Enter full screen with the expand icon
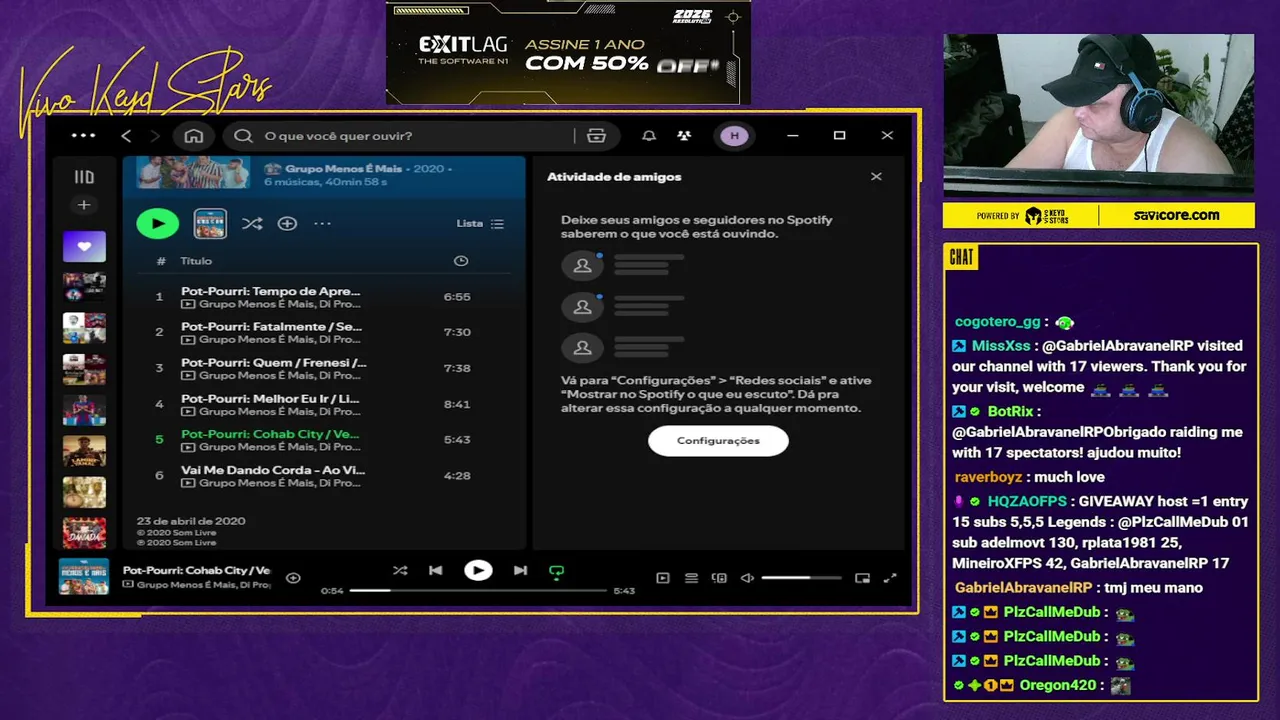 (890, 578)
